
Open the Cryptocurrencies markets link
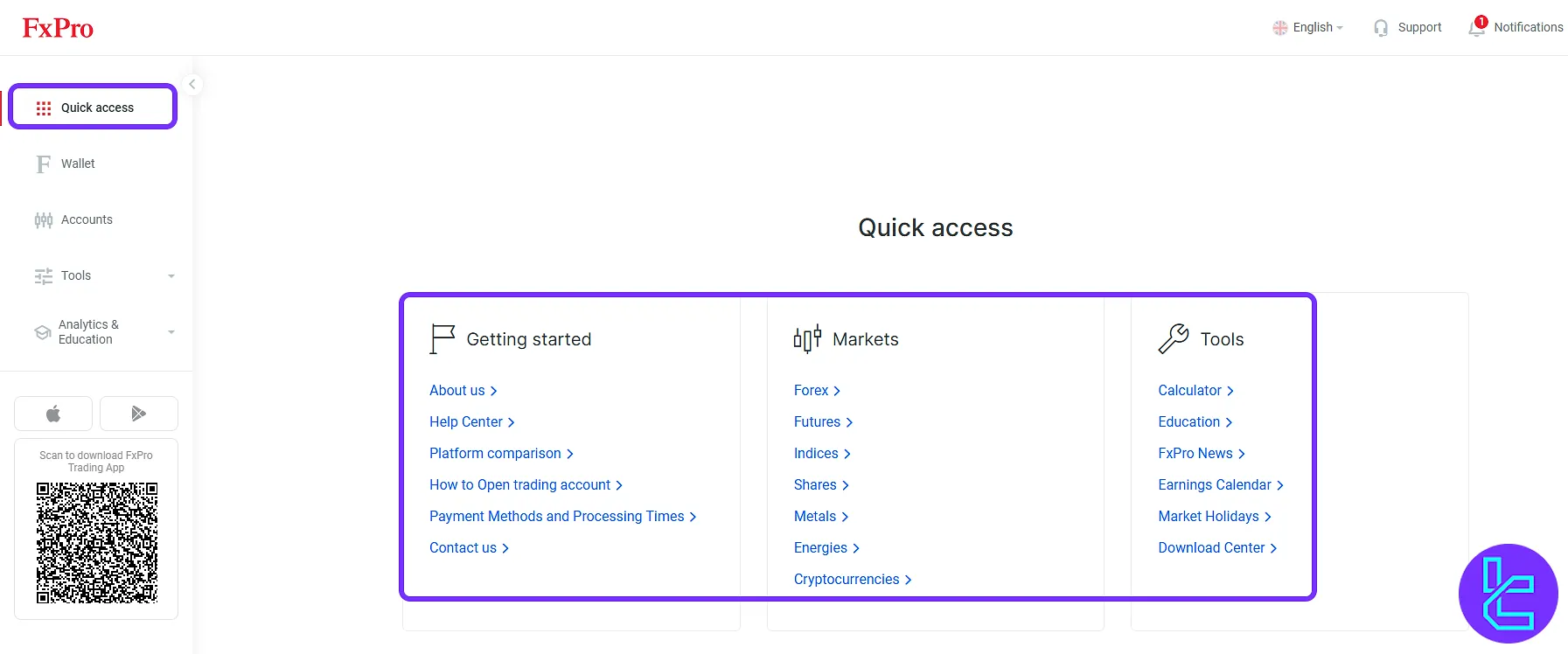tap(853, 580)
